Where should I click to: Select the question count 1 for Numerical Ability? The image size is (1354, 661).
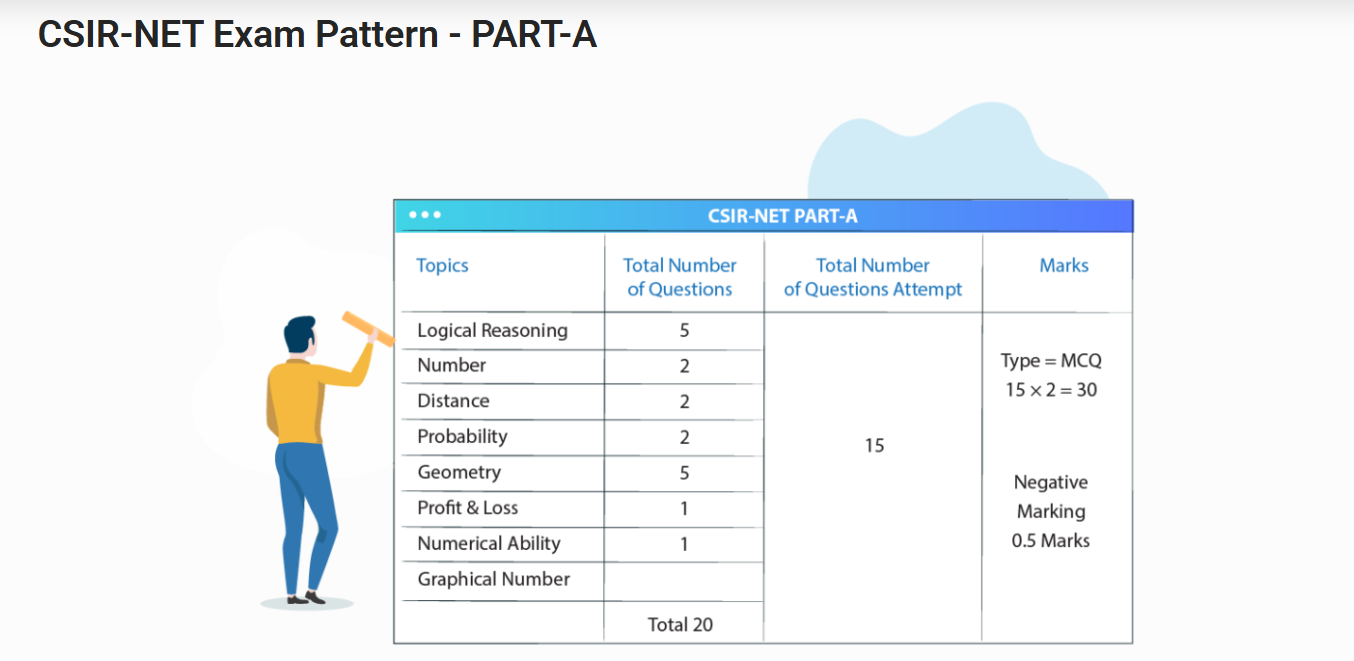(685, 544)
